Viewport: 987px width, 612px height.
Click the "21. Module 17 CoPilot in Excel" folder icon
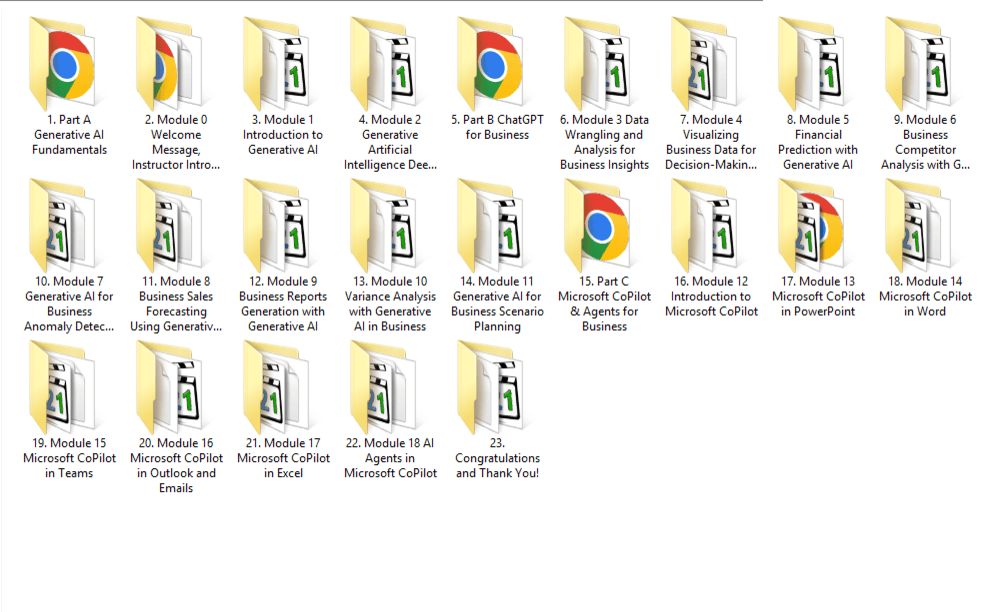(277, 387)
